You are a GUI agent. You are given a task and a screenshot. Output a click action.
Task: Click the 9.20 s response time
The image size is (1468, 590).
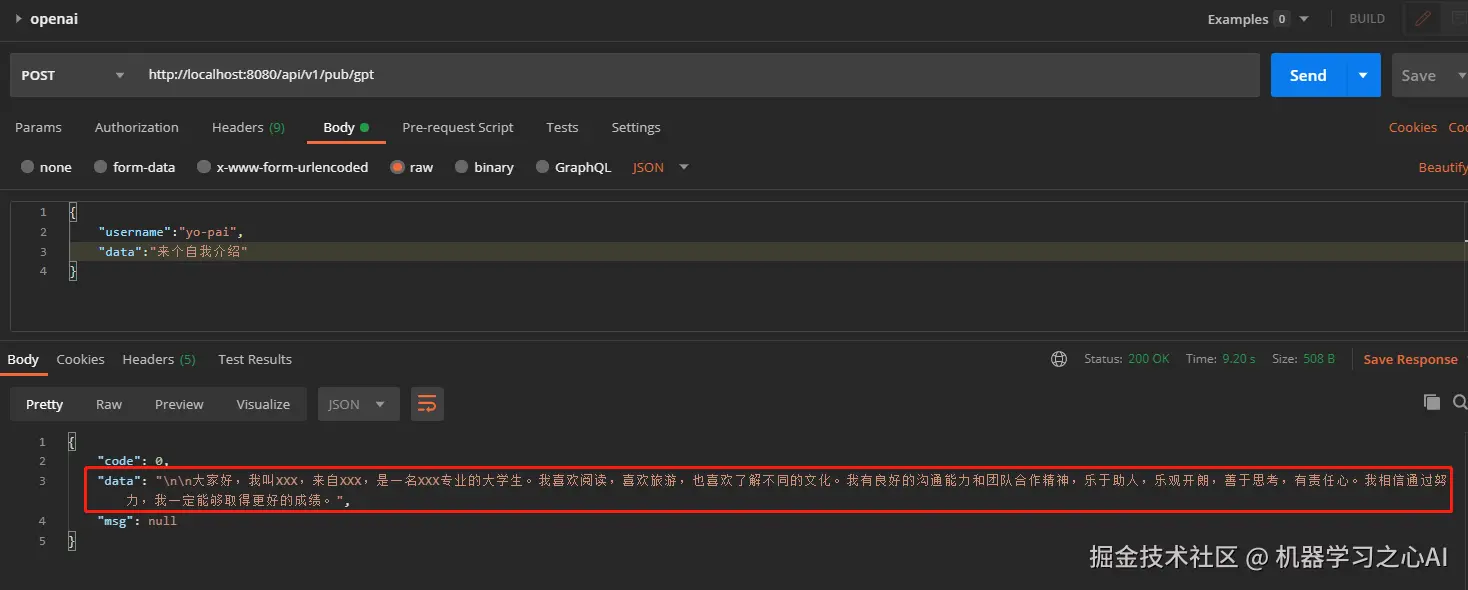pyautogui.click(x=1239, y=359)
